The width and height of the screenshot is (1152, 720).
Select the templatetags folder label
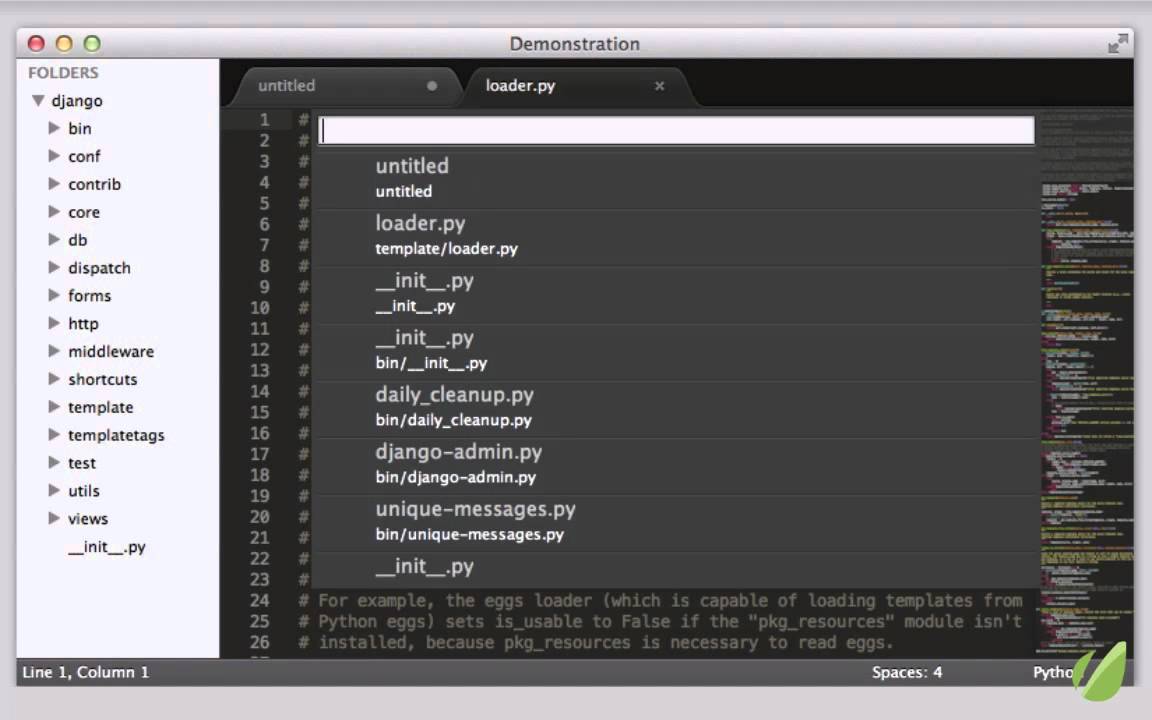click(x=116, y=436)
